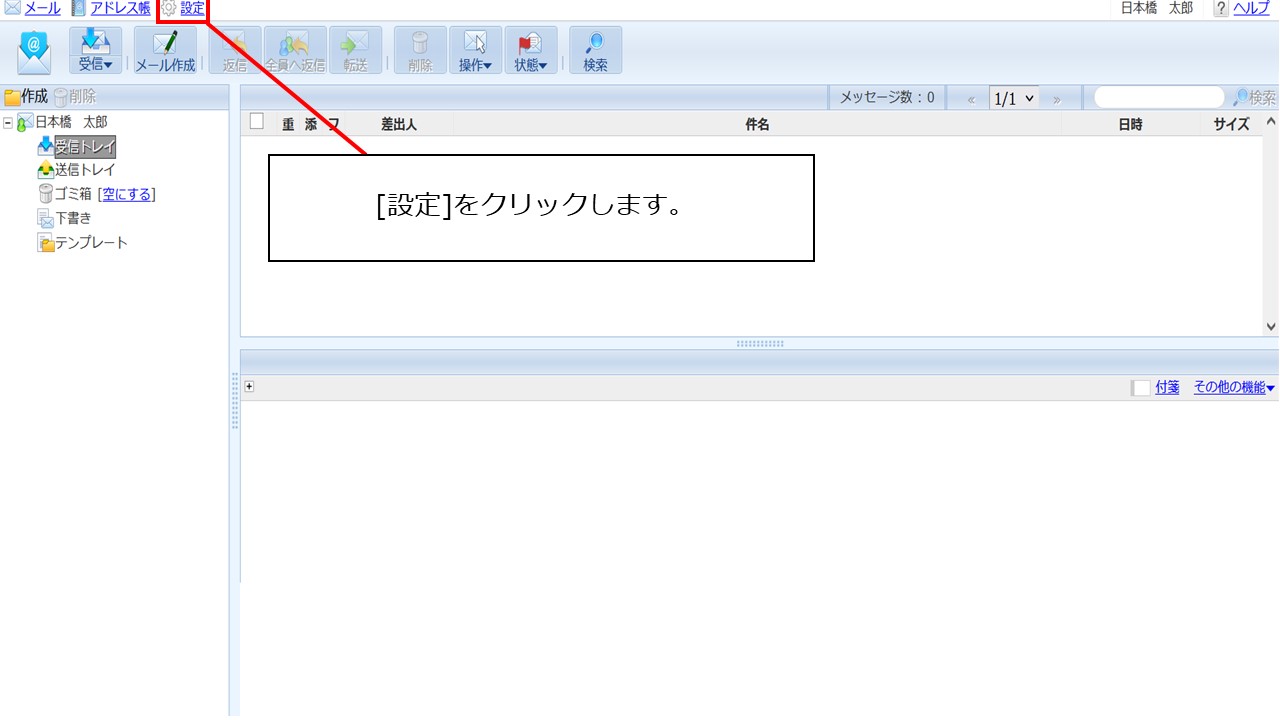
Task: Click the settings gear icon
Action: click(x=168, y=8)
